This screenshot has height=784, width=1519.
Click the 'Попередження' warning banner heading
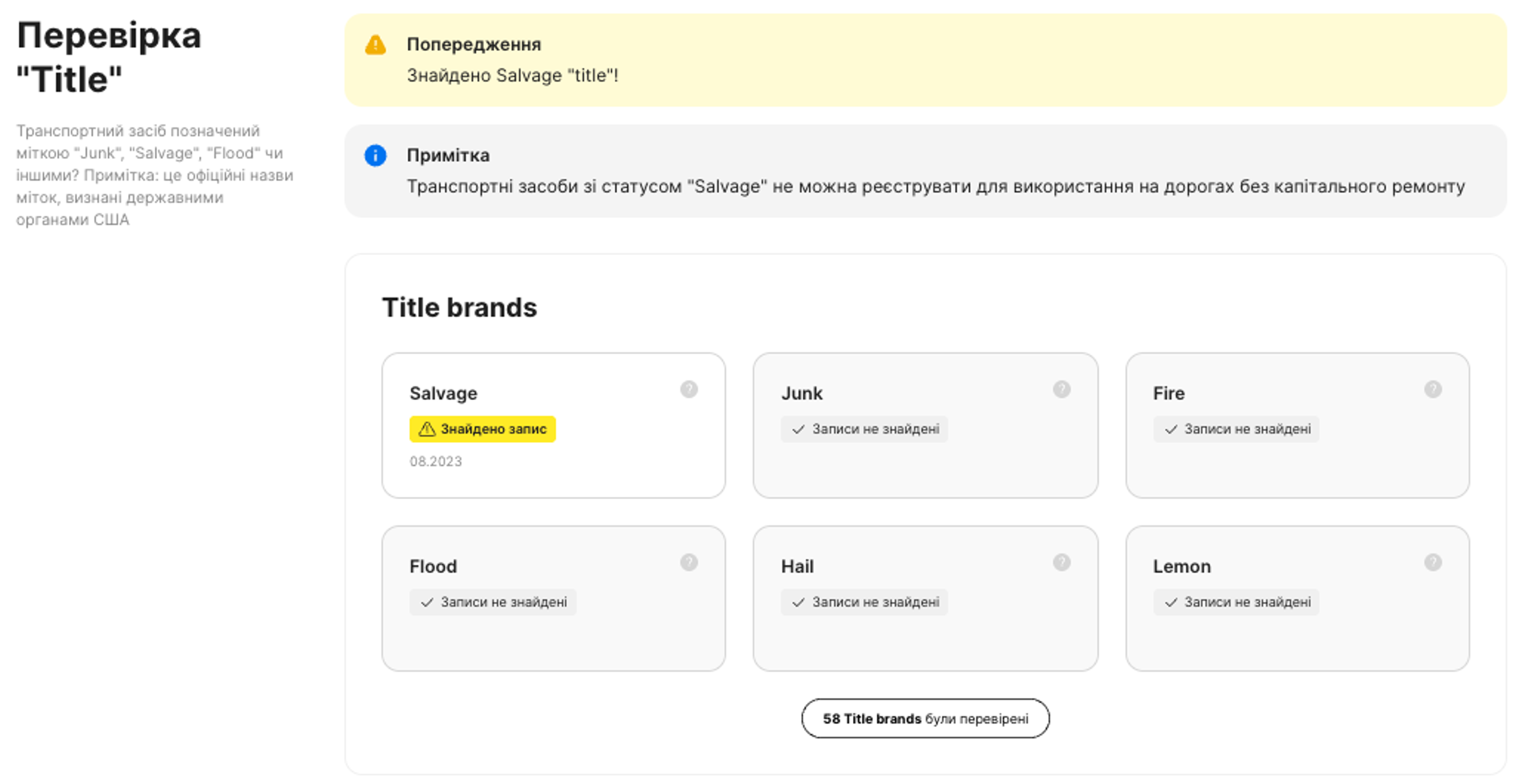(474, 45)
